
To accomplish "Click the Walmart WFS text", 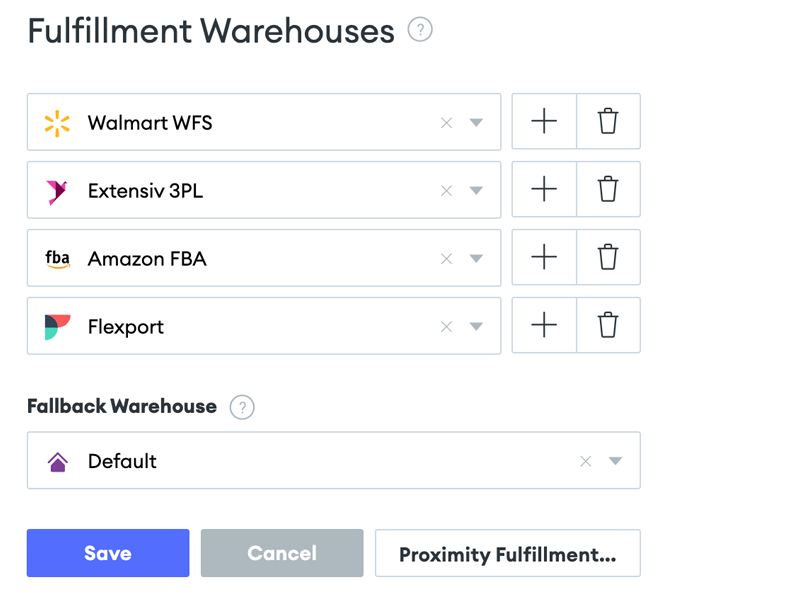I will 150,123.
